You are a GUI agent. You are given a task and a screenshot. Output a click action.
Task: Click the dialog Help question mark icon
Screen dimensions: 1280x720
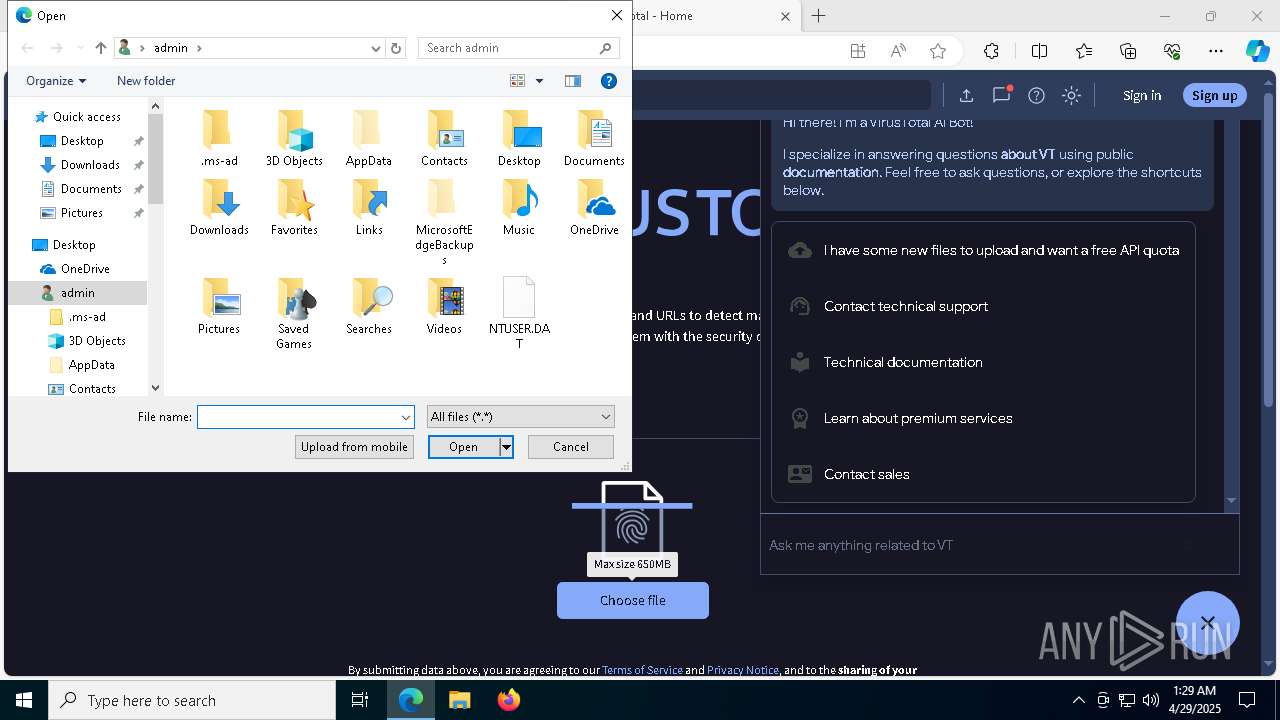tap(608, 81)
